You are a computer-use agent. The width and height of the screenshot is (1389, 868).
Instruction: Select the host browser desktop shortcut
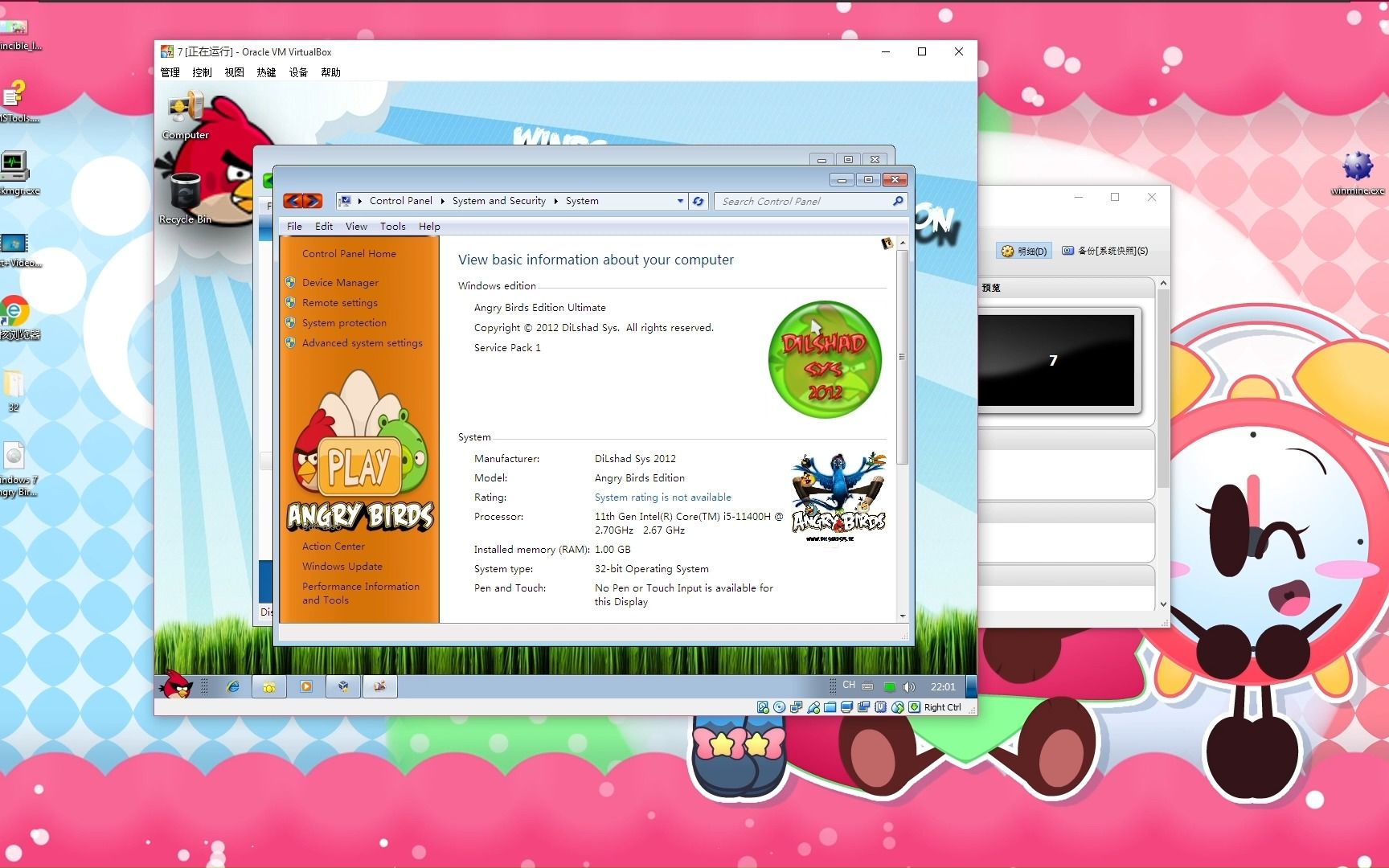point(16,317)
